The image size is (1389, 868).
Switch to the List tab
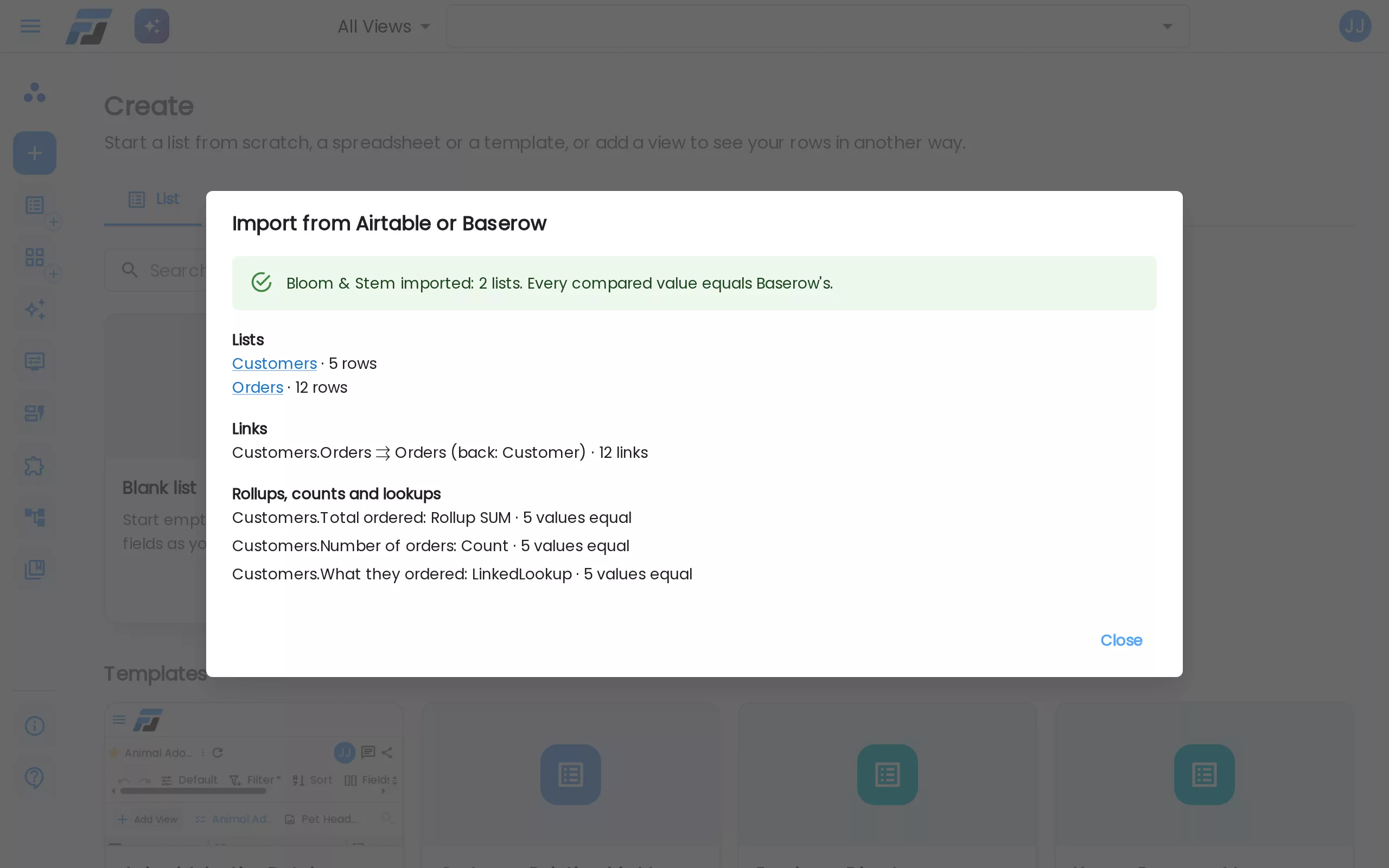(x=153, y=199)
